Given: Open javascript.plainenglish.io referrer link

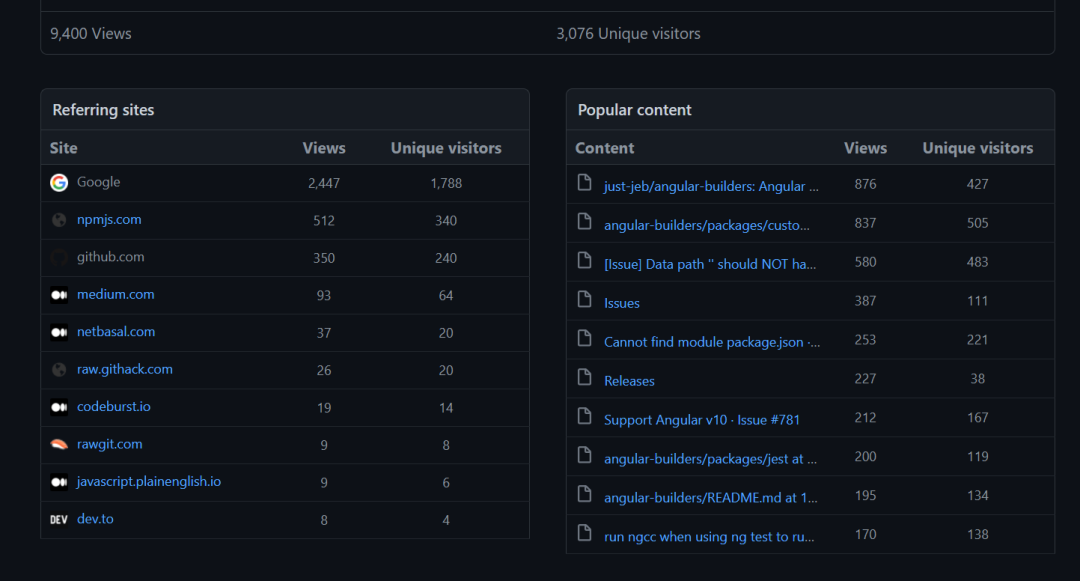Looking at the screenshot, I should click(x=149, y=482).
